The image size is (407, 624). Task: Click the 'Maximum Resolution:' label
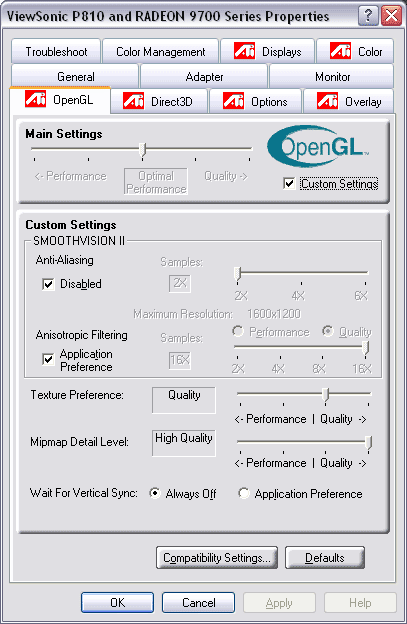[x=183, y=314]
